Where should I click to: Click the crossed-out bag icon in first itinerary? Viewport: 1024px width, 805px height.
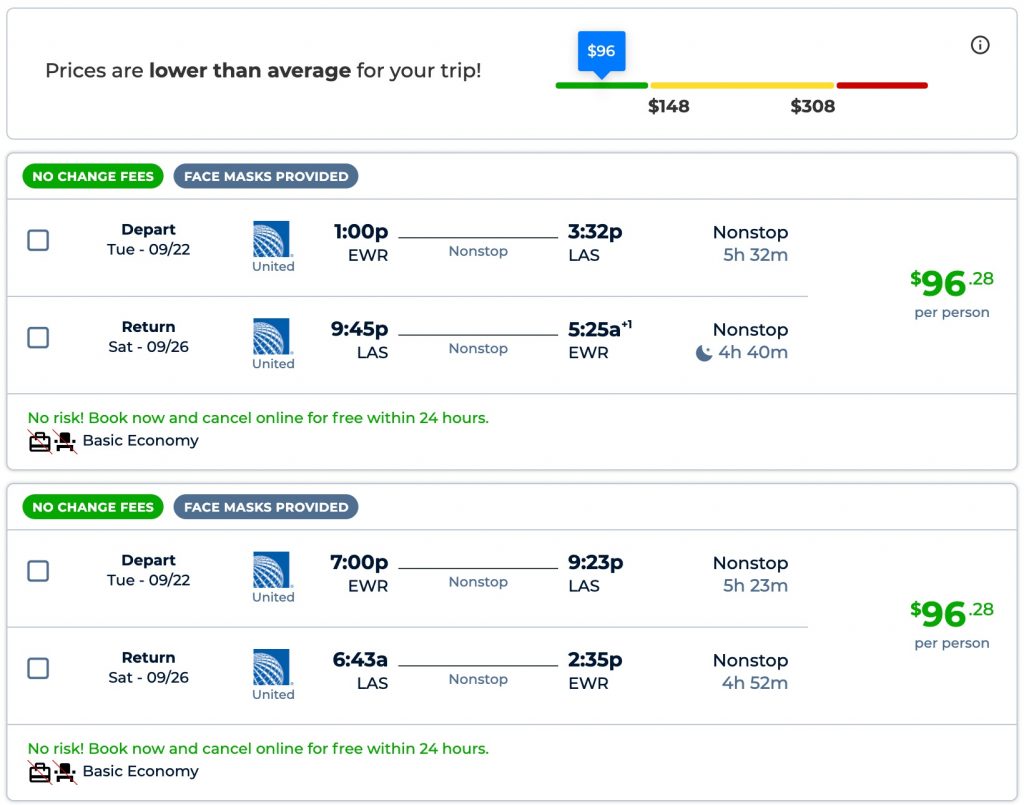tap(40, 441)
